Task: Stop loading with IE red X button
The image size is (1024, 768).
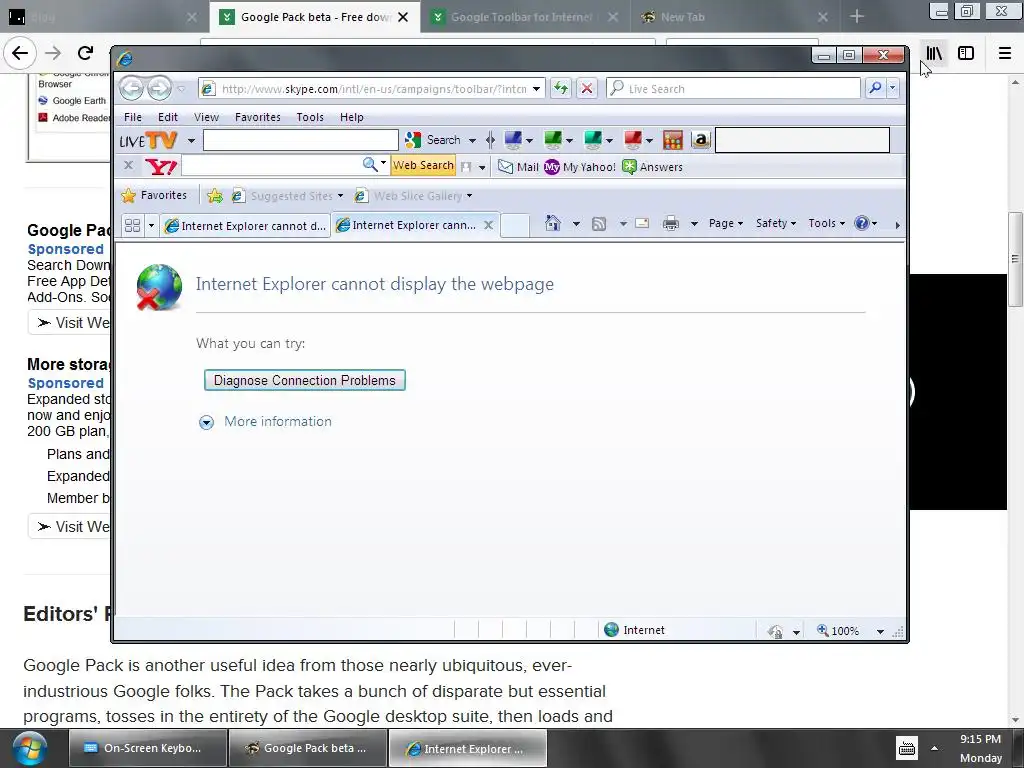Action: pyautogui.click(x=586, y=89)
